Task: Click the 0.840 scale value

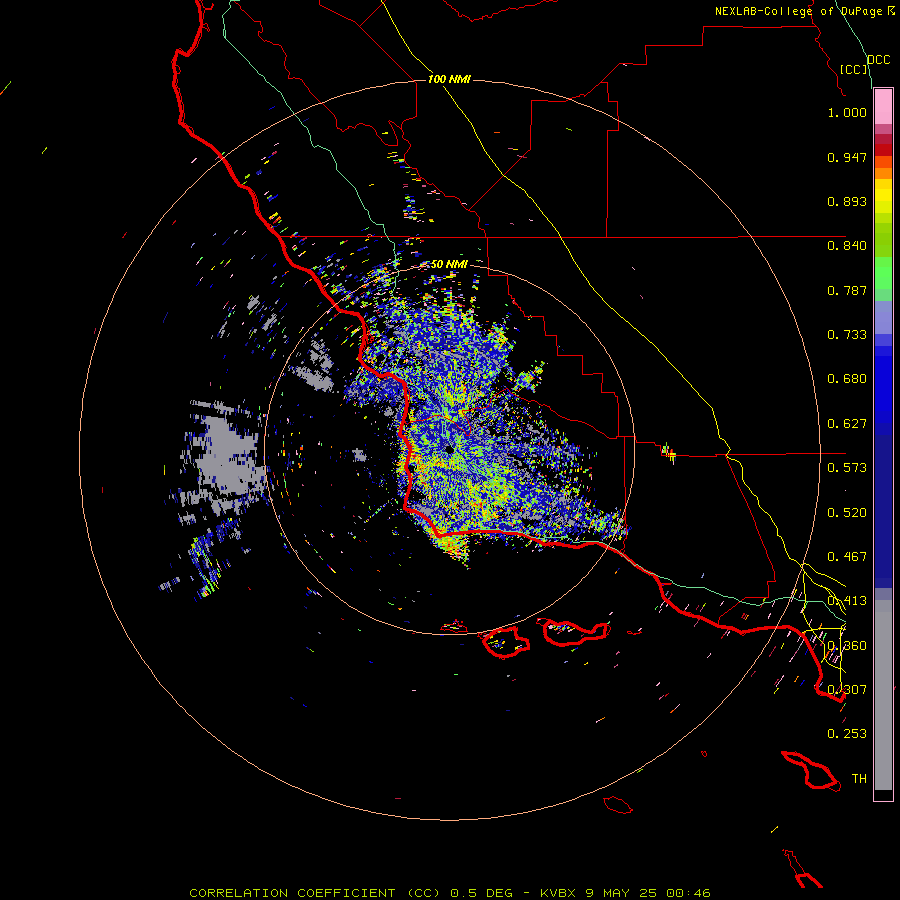Action: click(x=847, y=246)
